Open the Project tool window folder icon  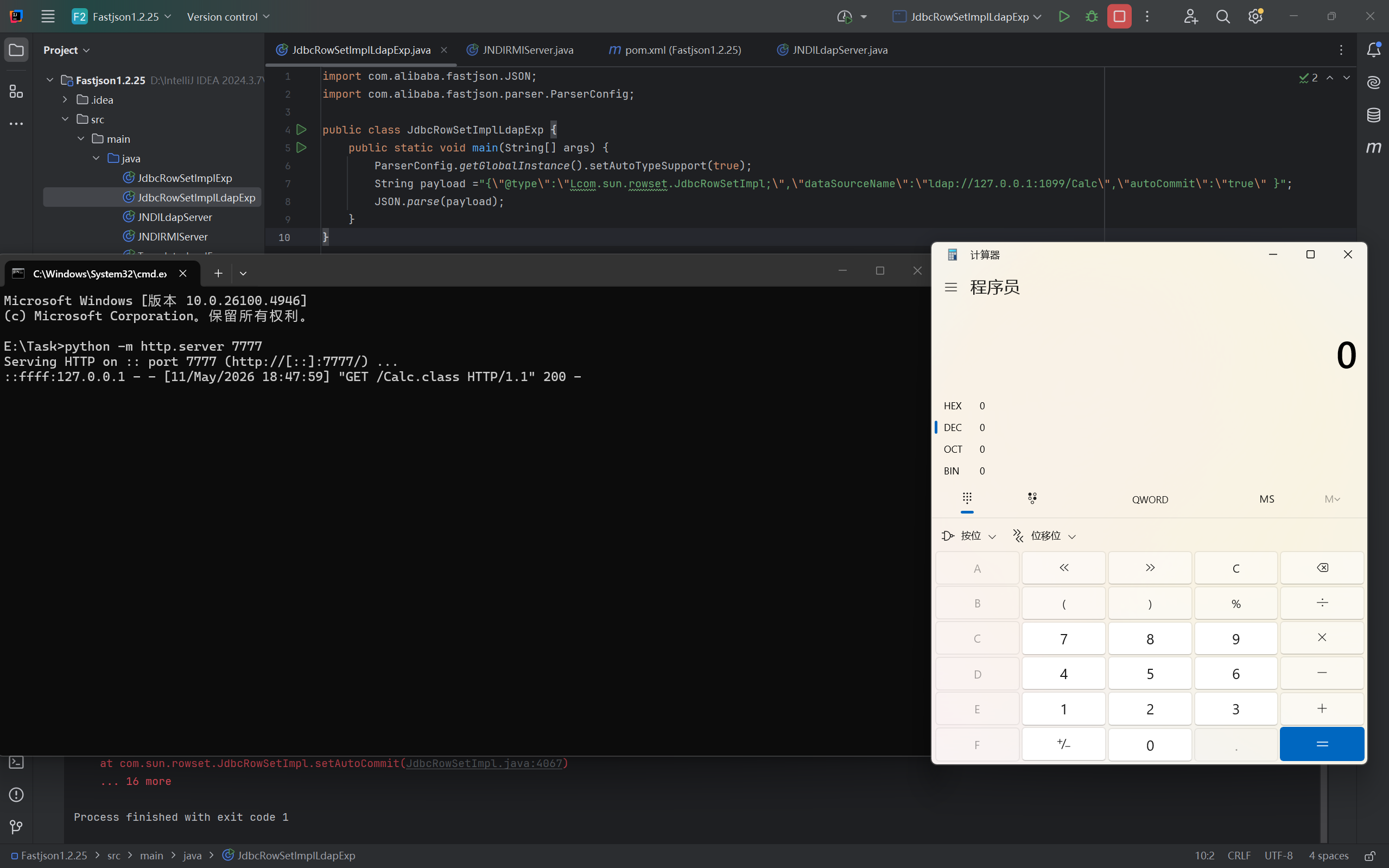pyautogui.click(x=16, y=50)
